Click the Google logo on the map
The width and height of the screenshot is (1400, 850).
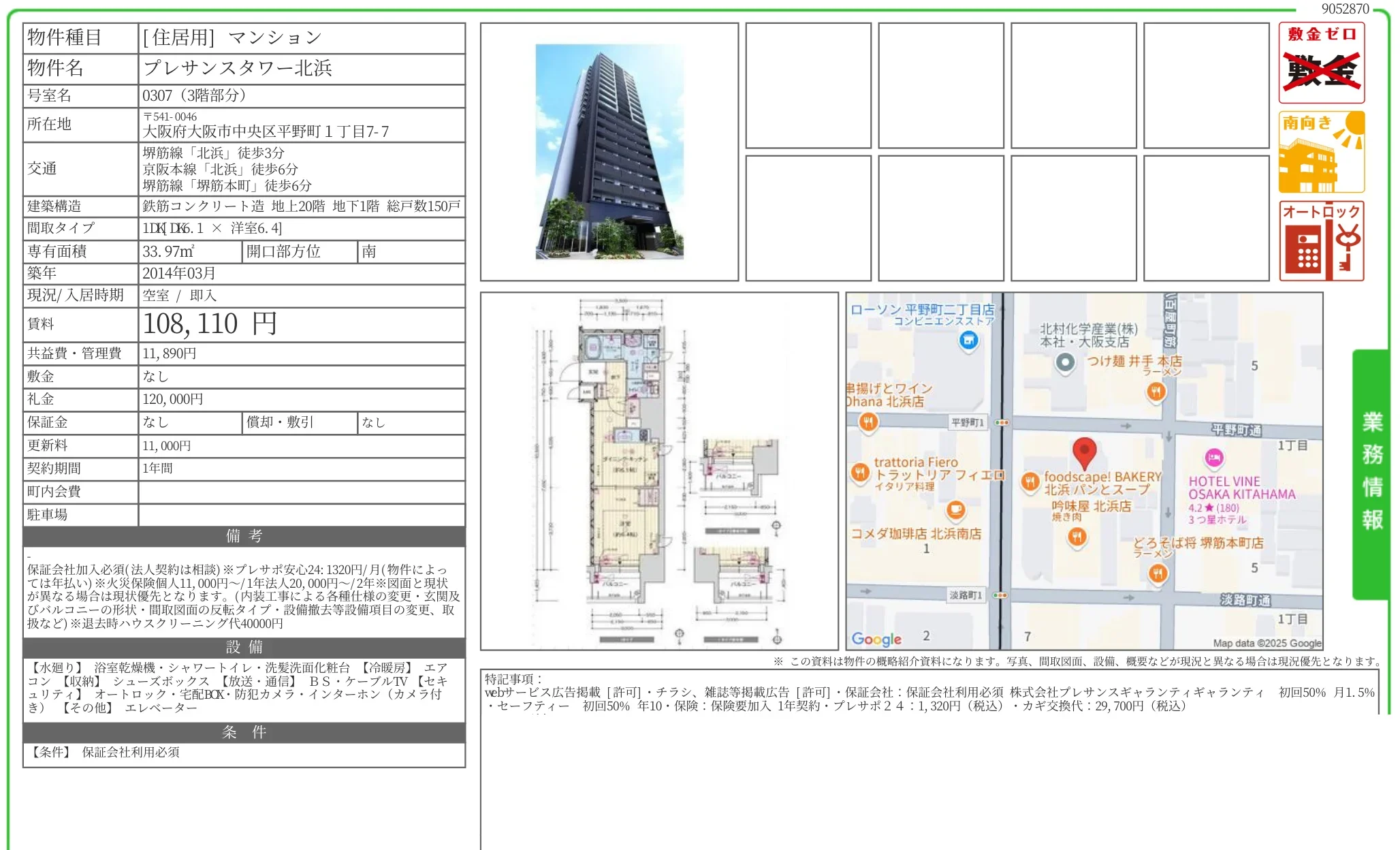[876, 639]
